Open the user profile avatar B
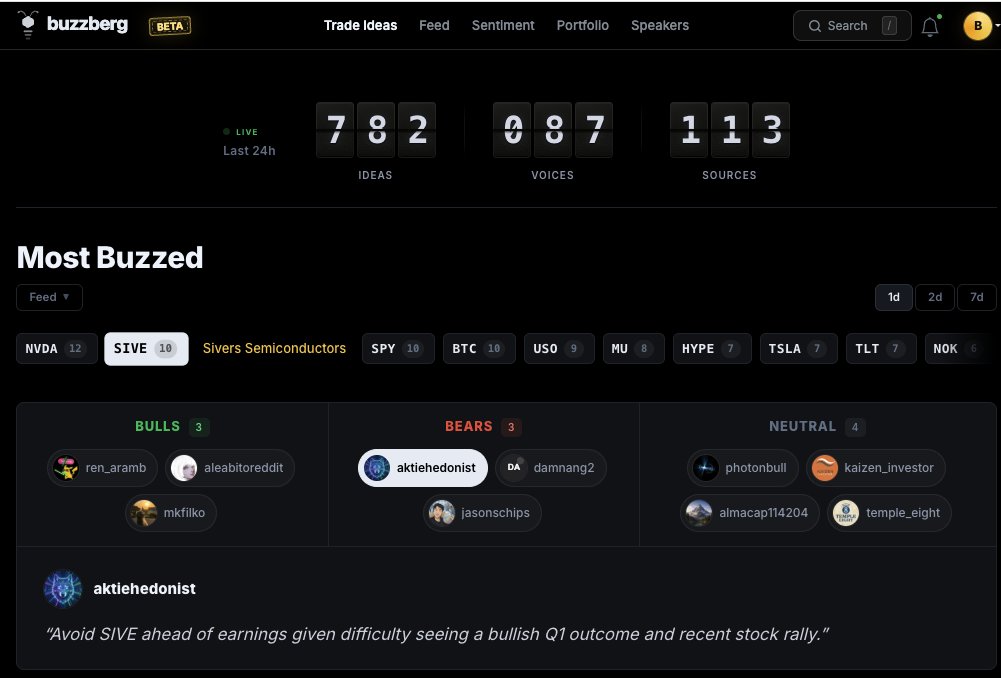This screenshot has height=678, width=1001. click(977, 26)
